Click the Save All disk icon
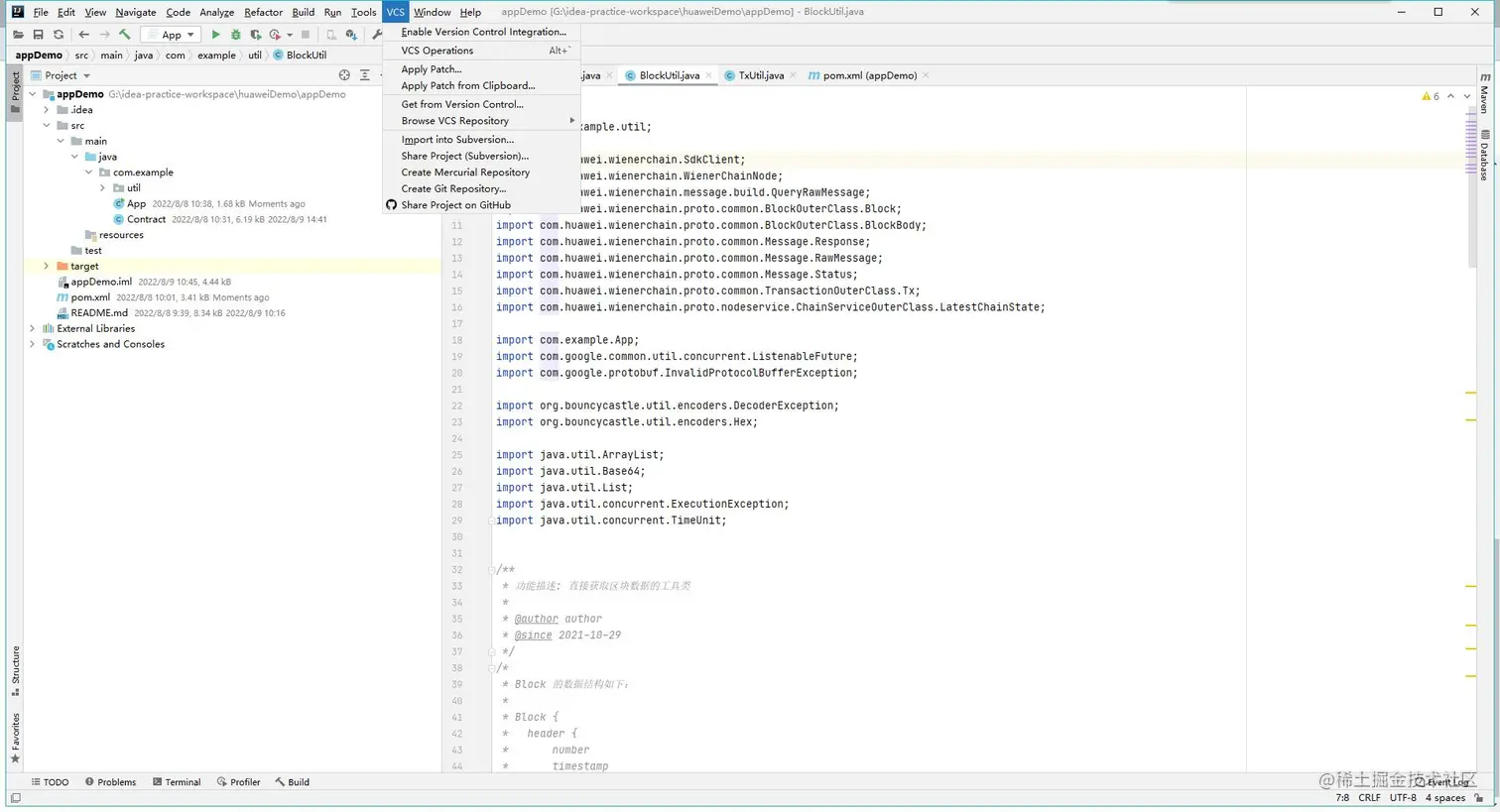The height and width of the screenshot is (812, 1500). [x=38, y=35]
